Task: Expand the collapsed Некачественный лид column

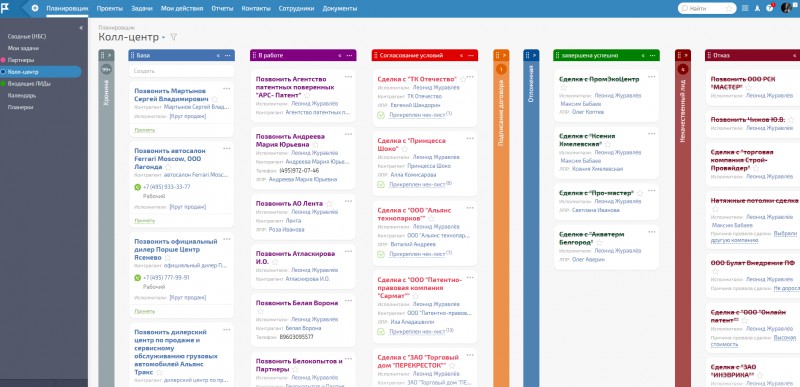Action: click(687, 55)
